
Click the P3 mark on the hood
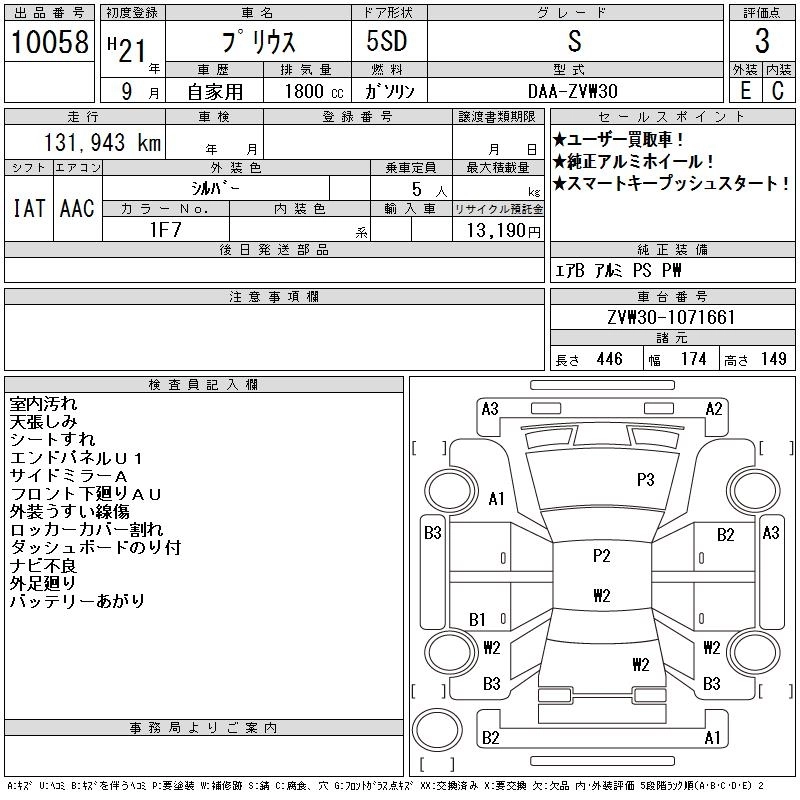(645, 480)
